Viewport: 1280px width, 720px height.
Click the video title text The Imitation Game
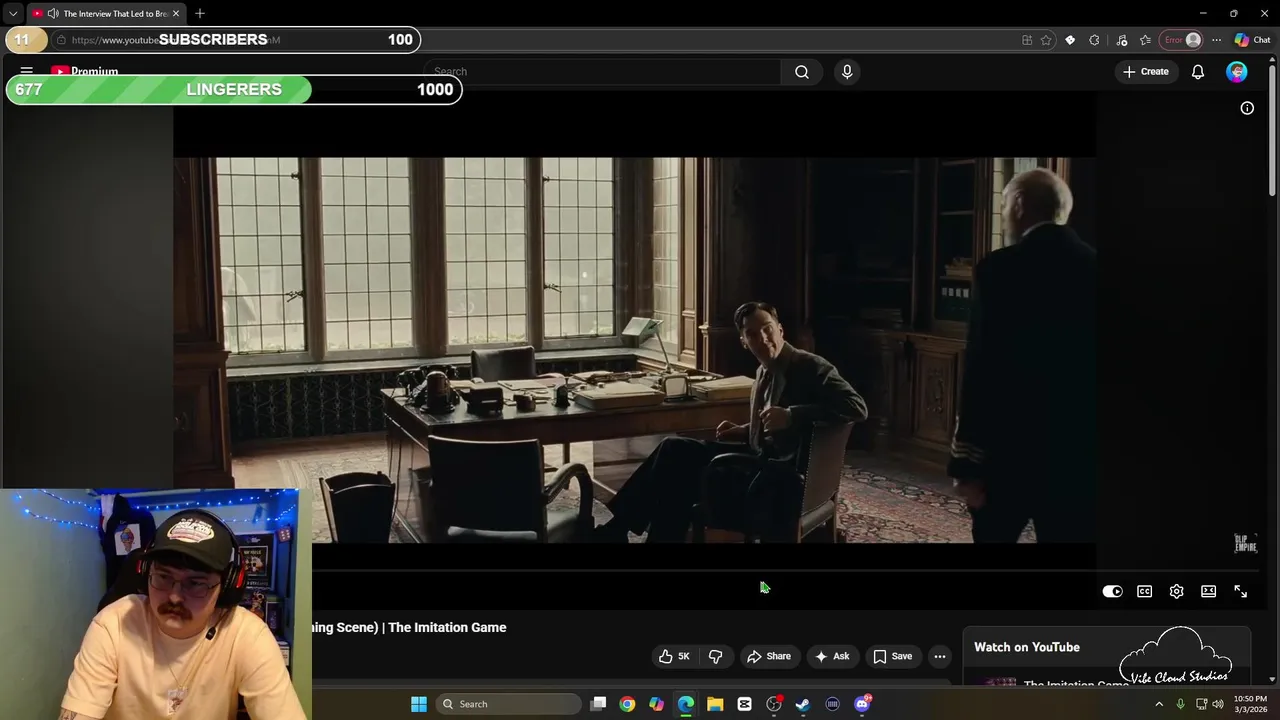(447, 627)
